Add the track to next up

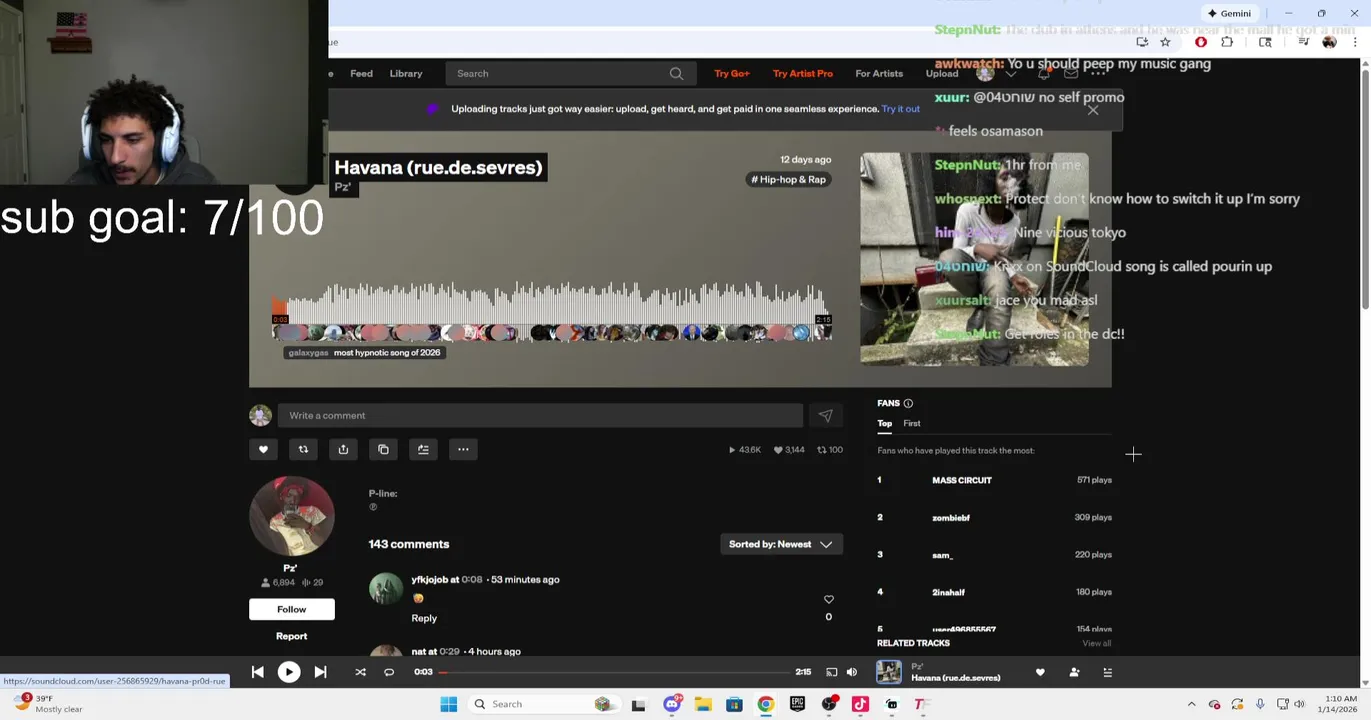(423, 449)
